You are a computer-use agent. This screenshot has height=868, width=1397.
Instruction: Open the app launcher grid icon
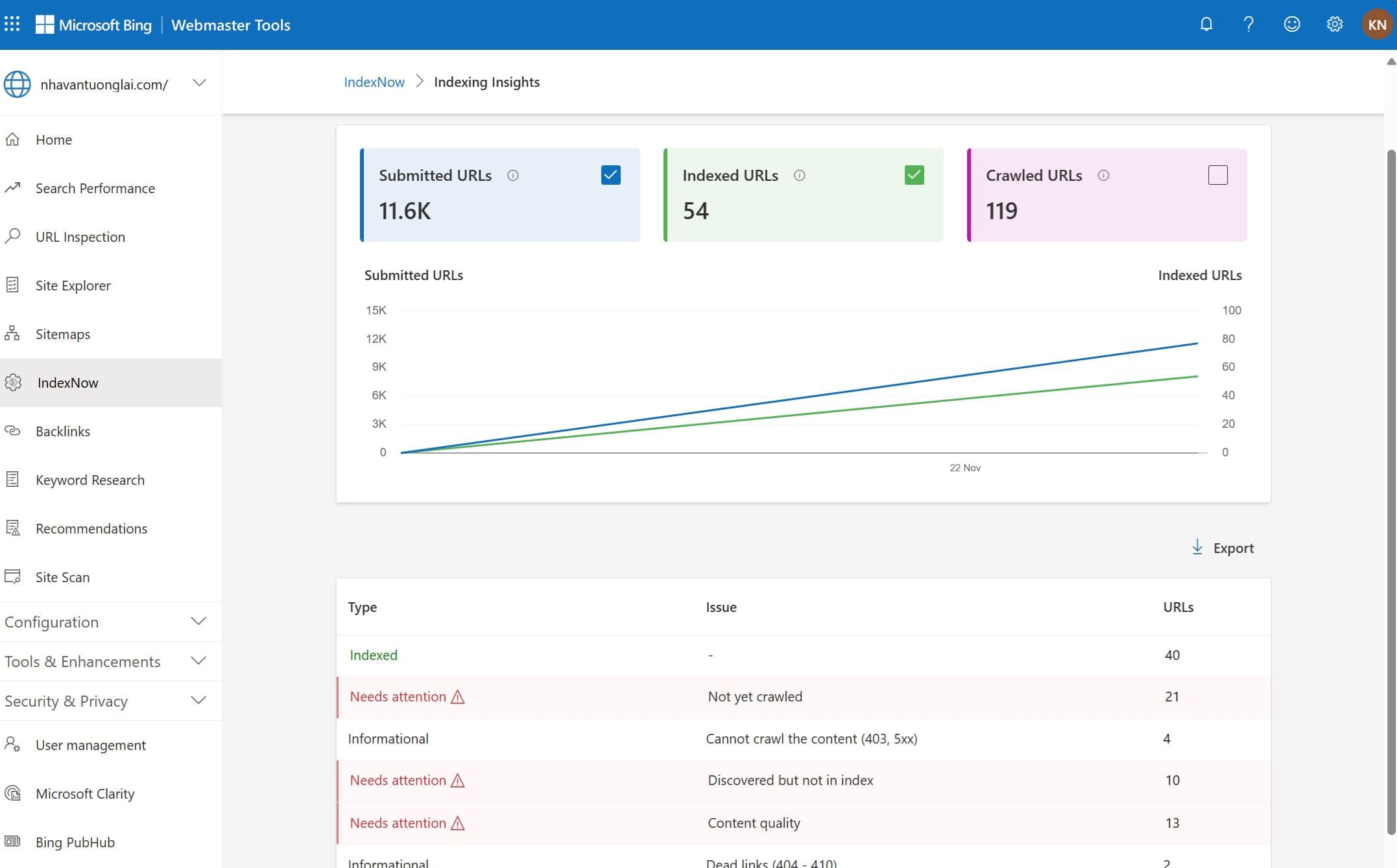12,25
